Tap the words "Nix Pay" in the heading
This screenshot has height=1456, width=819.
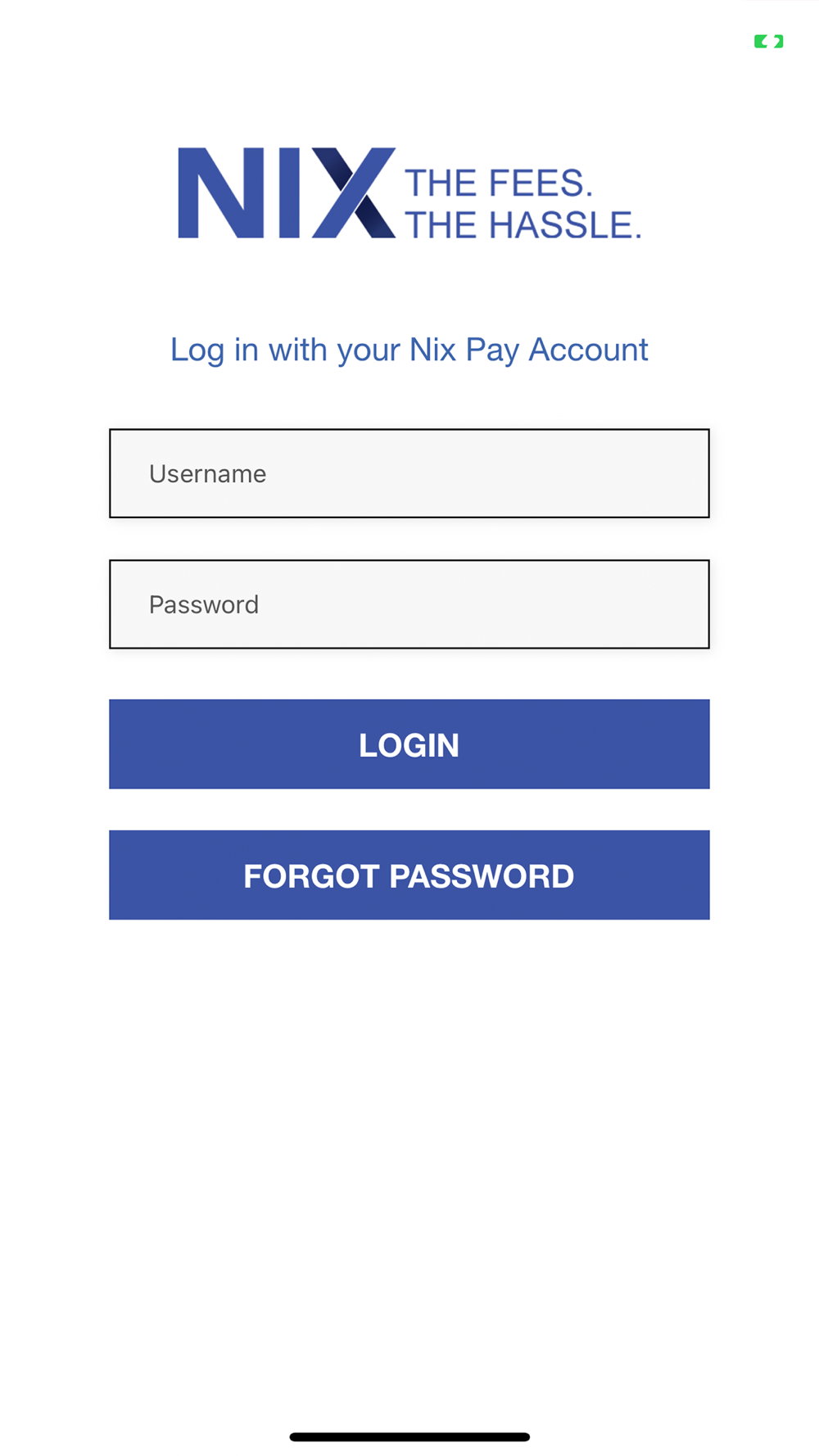click(464, 350)
